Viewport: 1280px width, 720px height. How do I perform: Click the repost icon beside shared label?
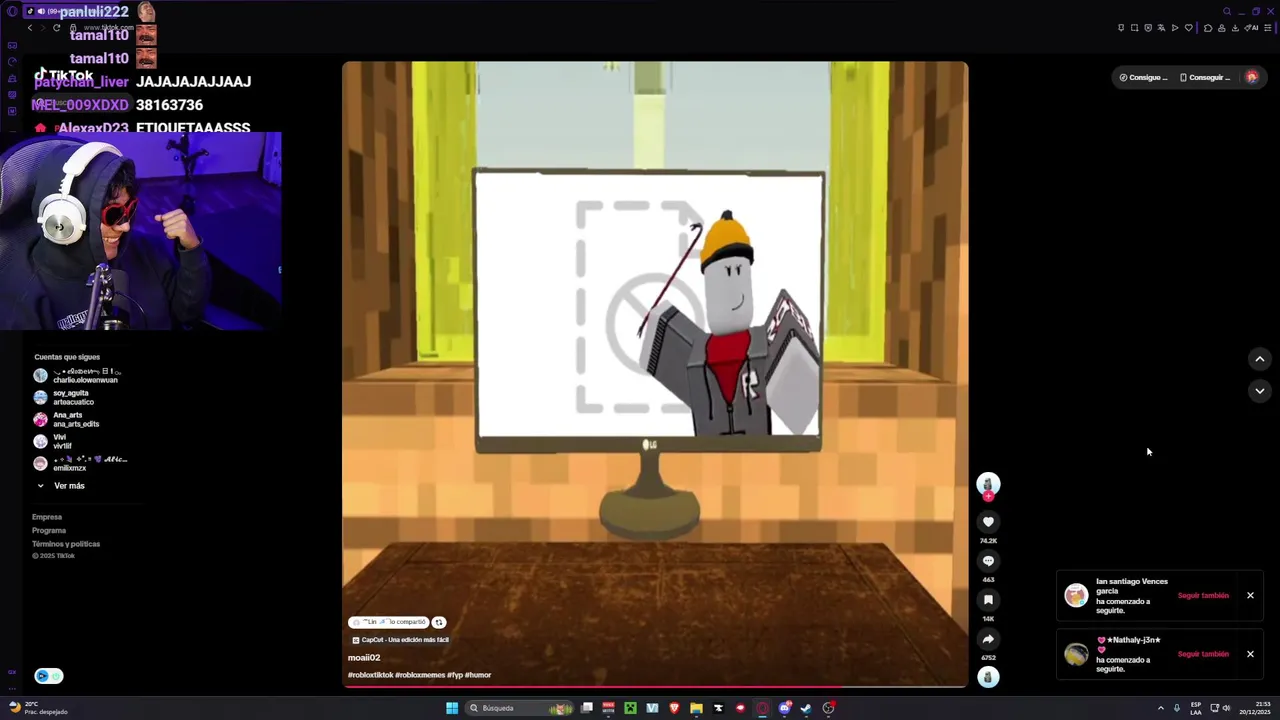[439, 622]
